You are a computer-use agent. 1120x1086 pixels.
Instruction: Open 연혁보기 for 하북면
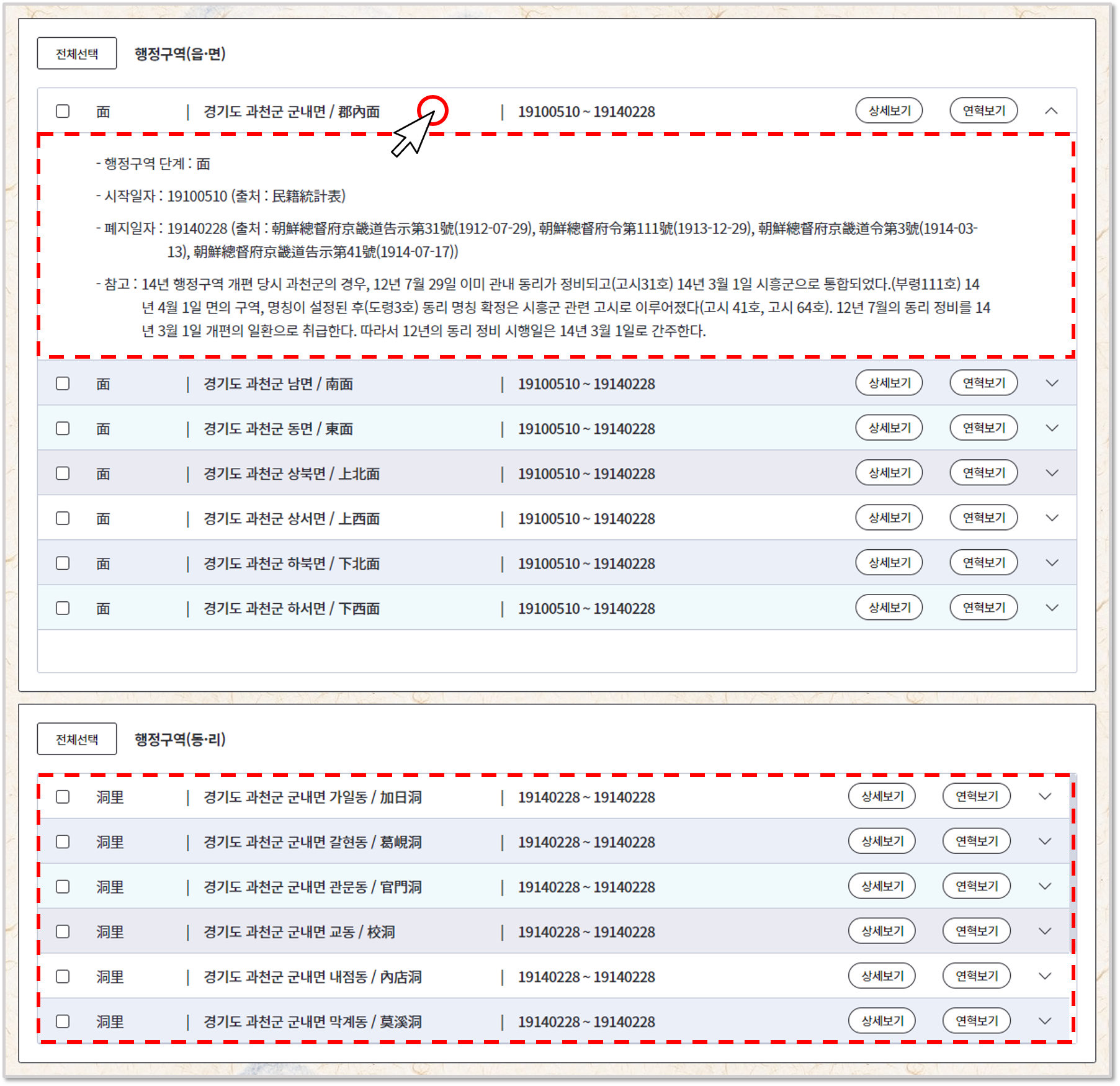(x=983, y=562)
